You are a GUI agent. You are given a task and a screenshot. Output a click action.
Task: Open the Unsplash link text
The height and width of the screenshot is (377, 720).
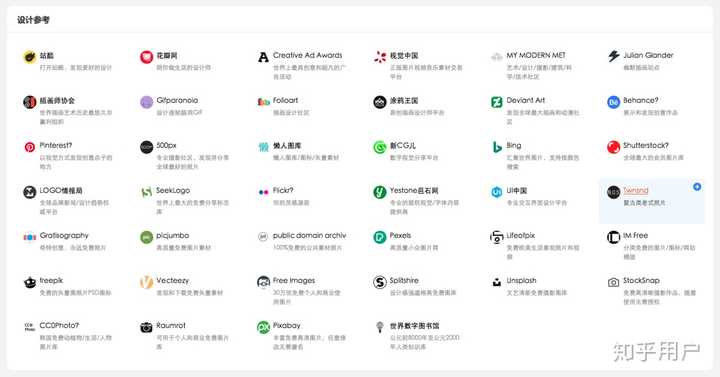(x=521, y=280)
